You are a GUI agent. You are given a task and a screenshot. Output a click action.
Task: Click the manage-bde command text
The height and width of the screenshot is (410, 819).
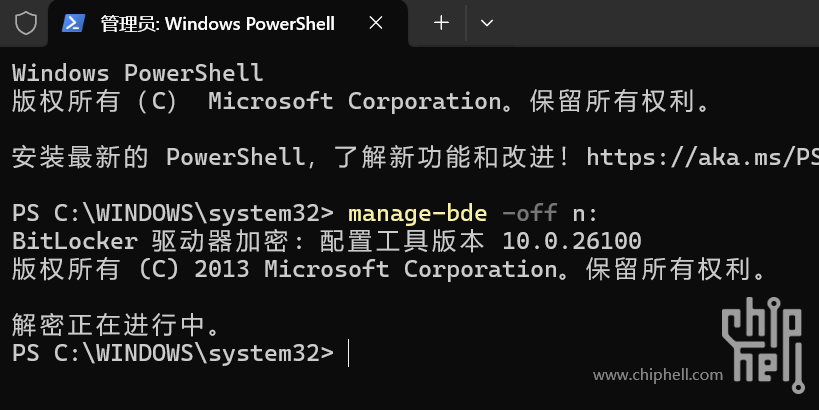[x=416, y=213]
